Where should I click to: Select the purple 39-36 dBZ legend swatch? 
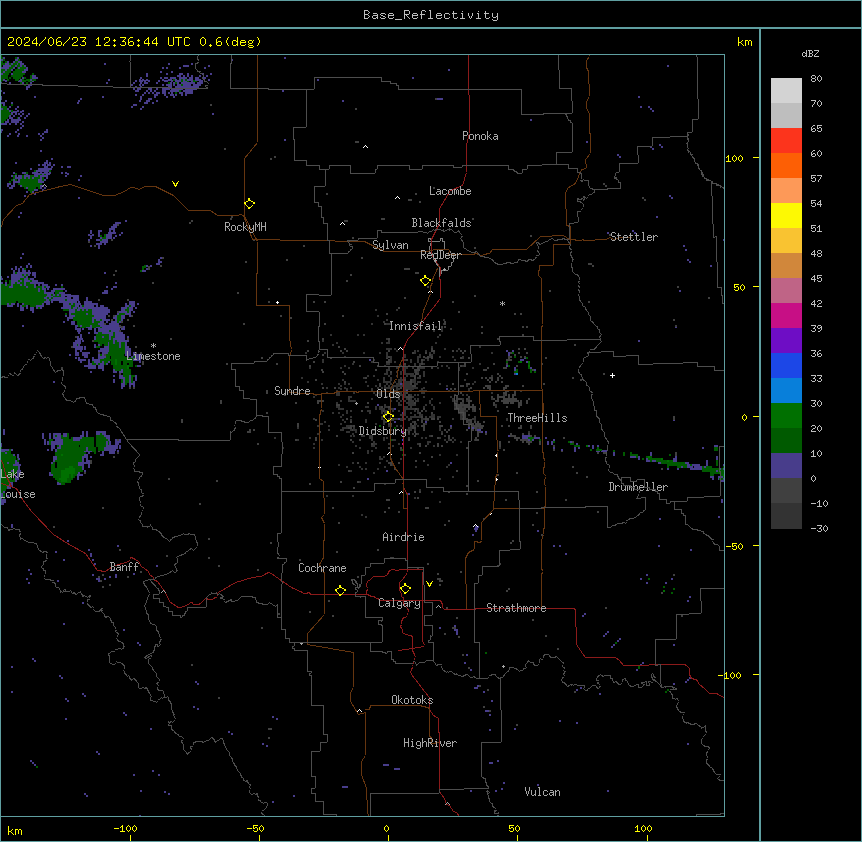pyautogui.click(x=786, y=340)
